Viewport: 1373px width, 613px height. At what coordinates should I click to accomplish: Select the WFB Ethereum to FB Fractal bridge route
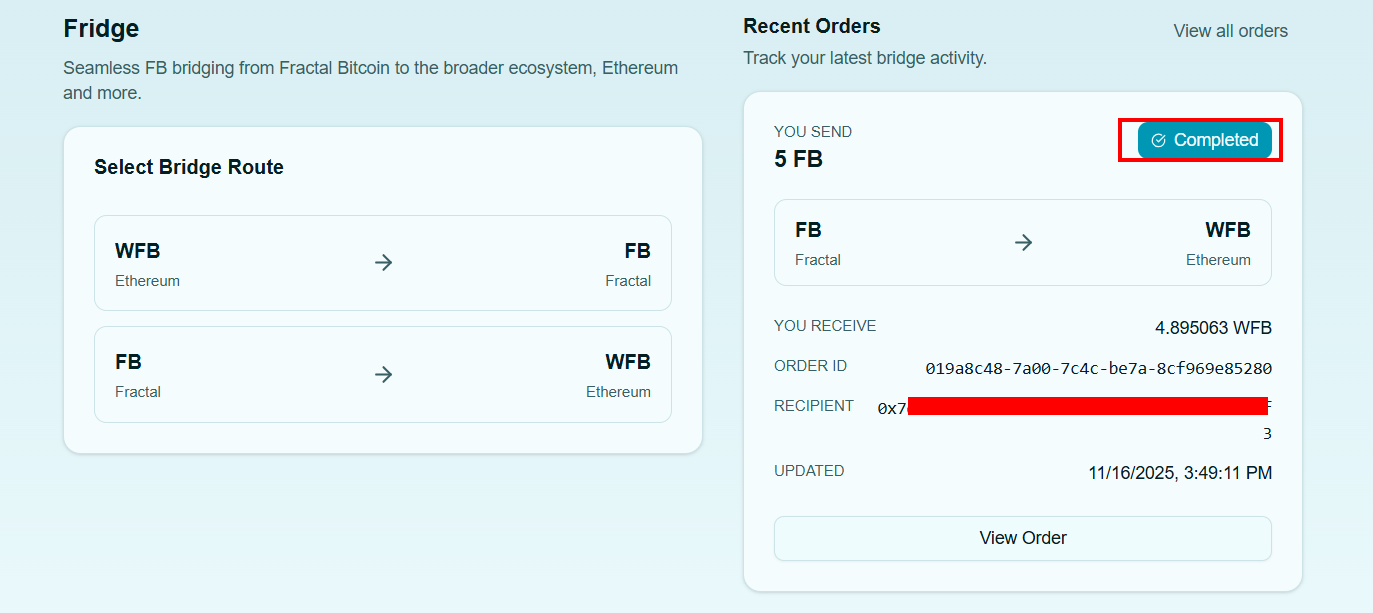pos(383,263)
